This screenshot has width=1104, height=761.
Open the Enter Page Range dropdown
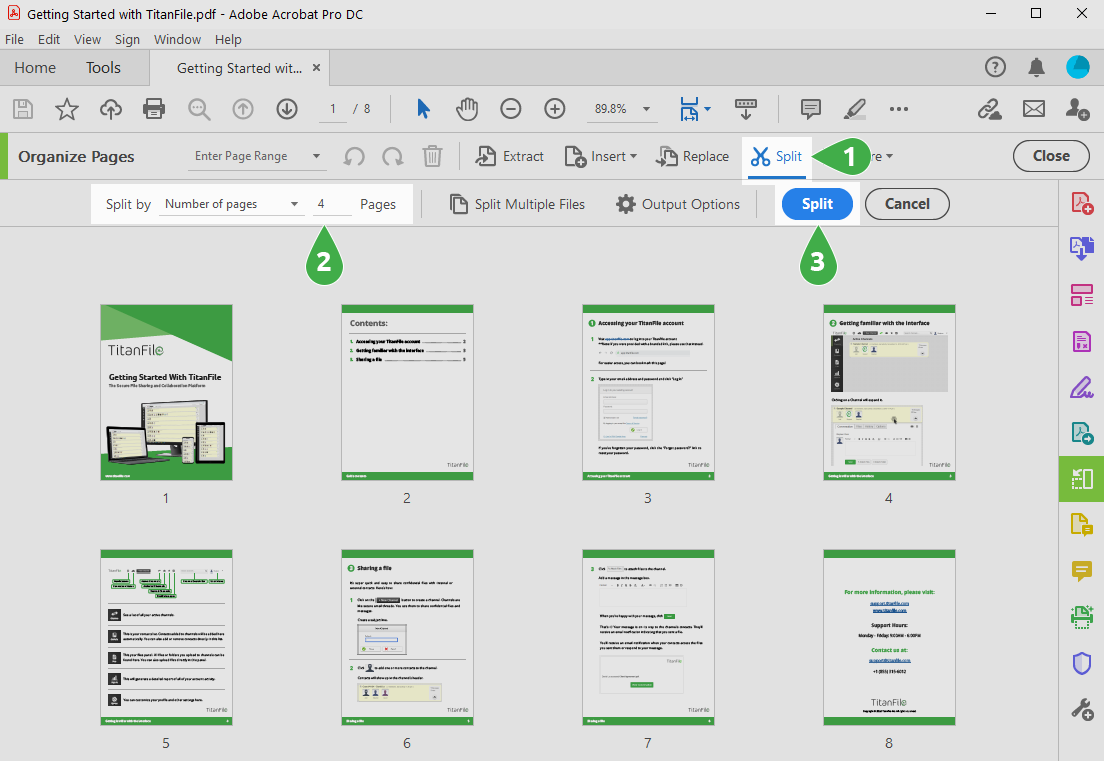(x=258, y=156)
